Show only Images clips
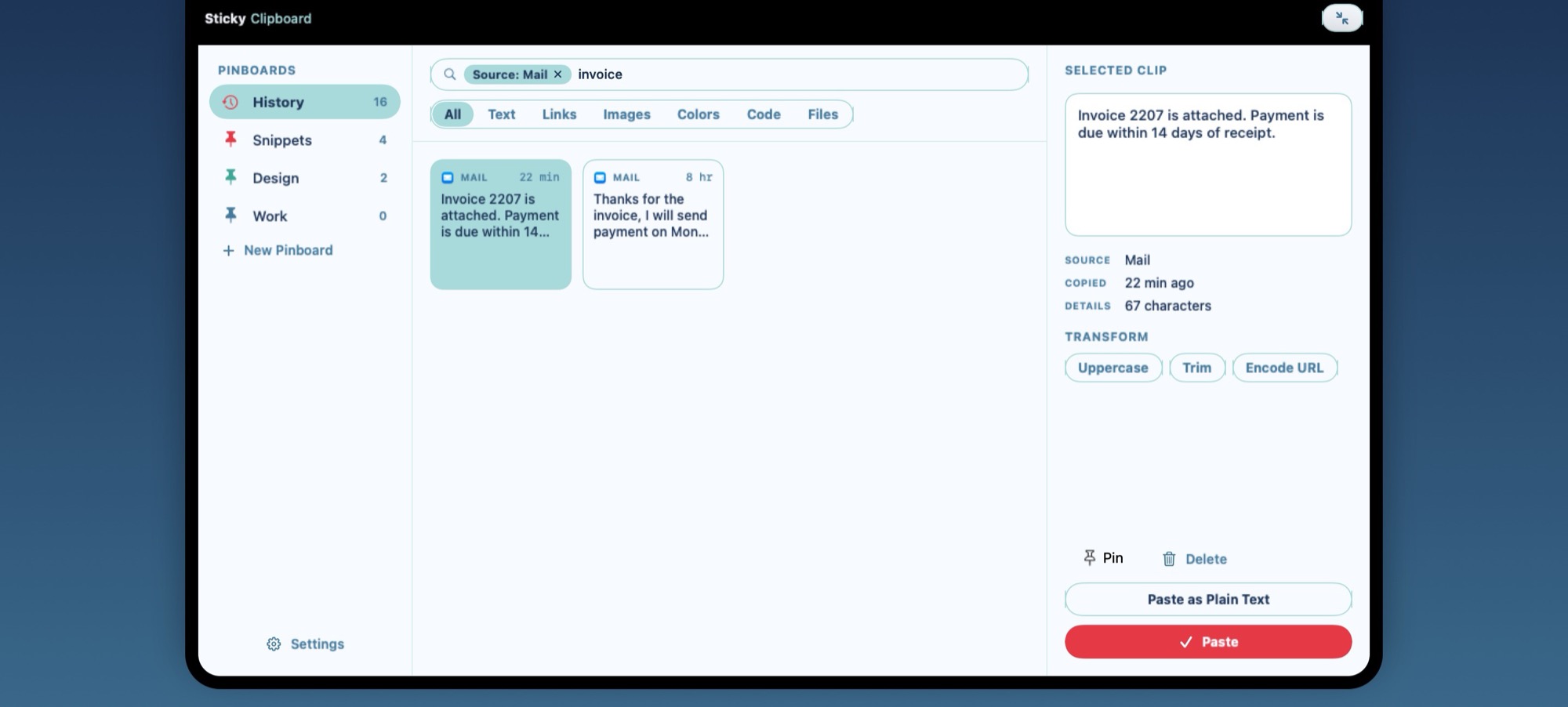This screenshot has height=707, width=1568. coord(627,114)
